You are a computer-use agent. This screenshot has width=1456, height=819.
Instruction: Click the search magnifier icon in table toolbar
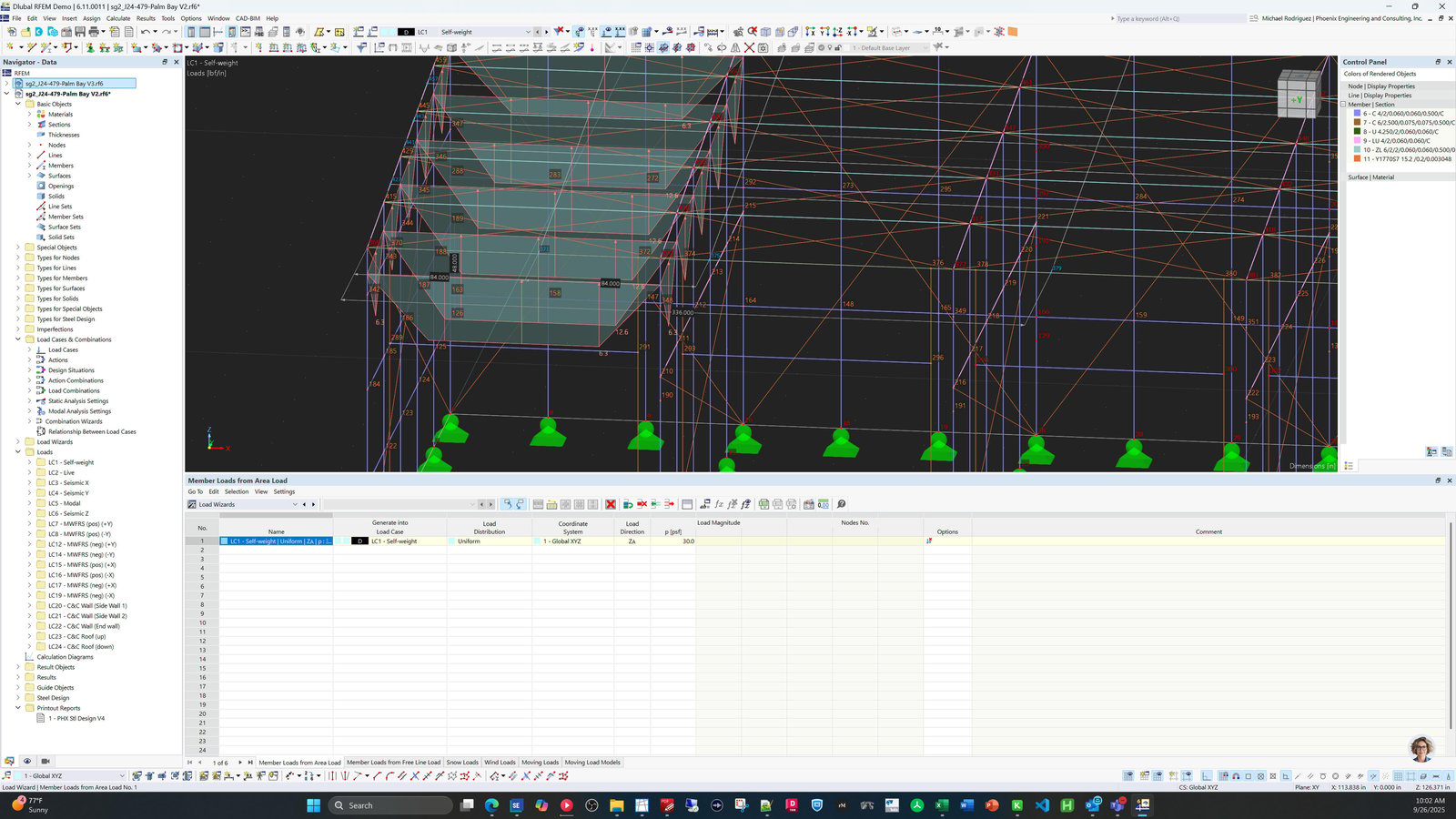pos(841,504)
